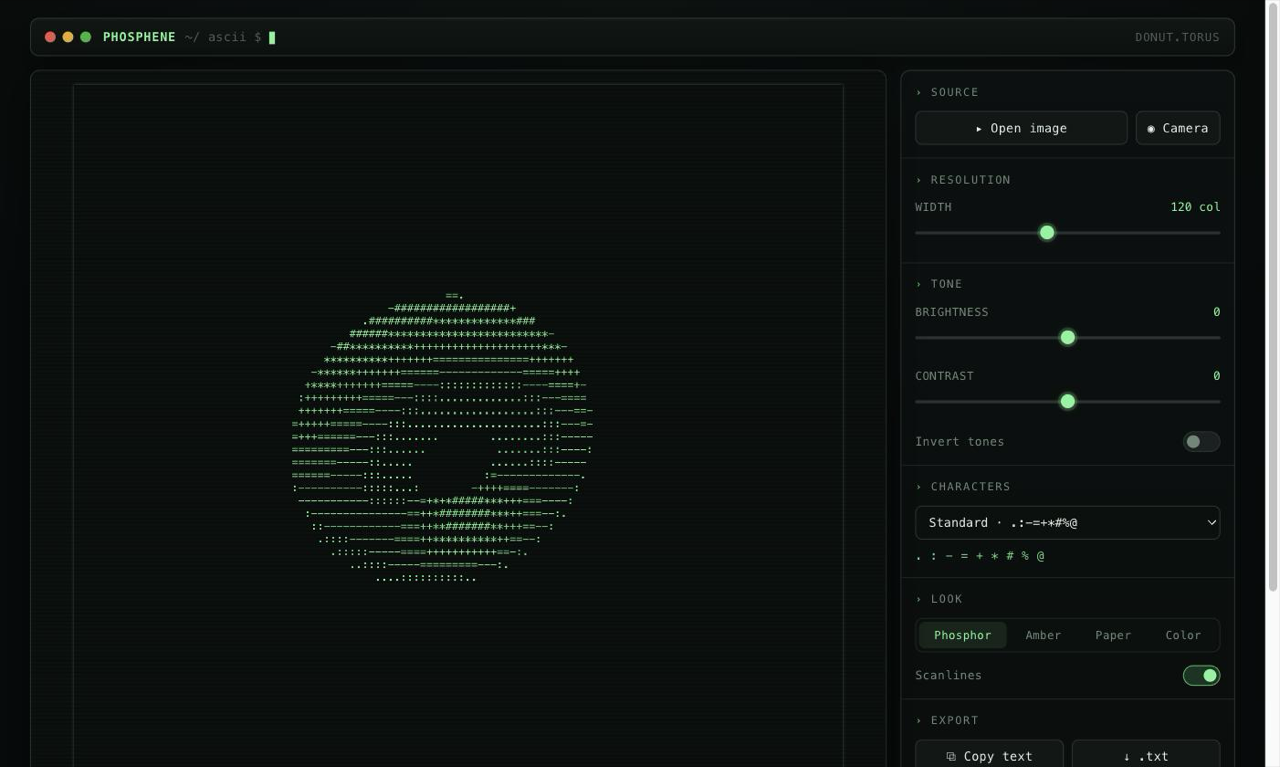The width and height of the screenshot is (1280, 767).
Task: Collapse the SOURCE section chevron
Action: click(919, 92)
